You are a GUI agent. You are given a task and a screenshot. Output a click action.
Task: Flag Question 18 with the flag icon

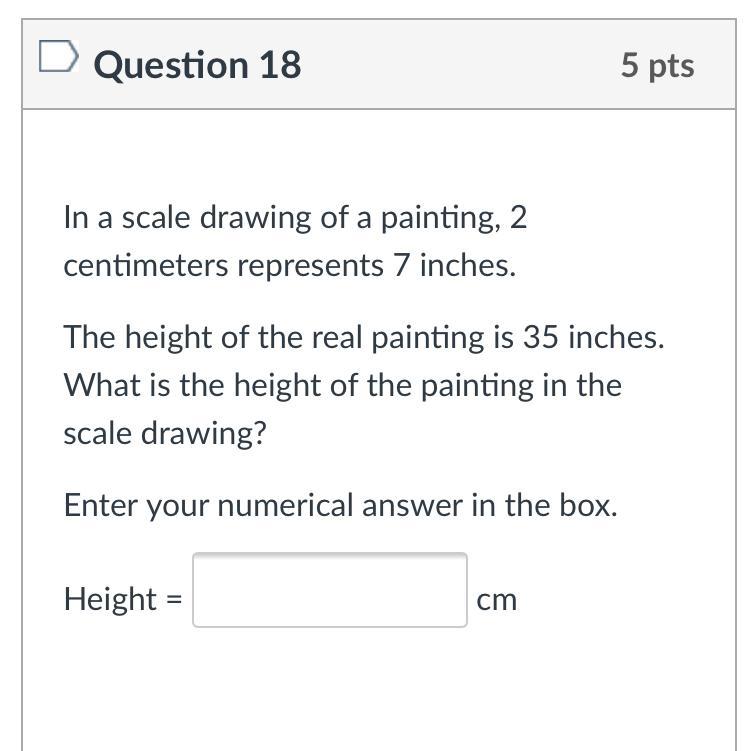click(x=58, y=59)
